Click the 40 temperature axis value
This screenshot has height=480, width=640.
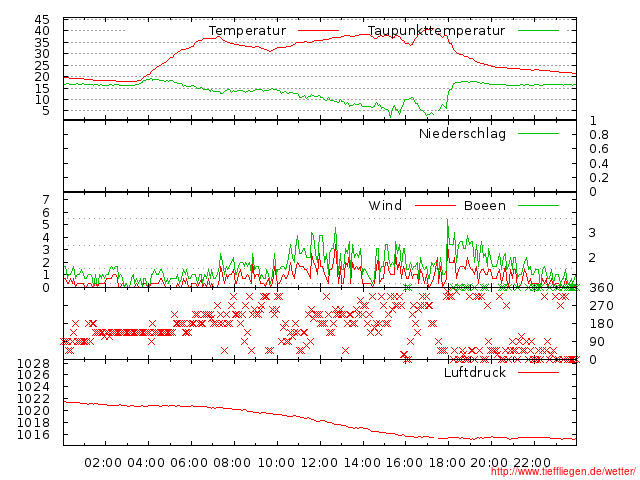pyautogui.click(x=42, y=31)
